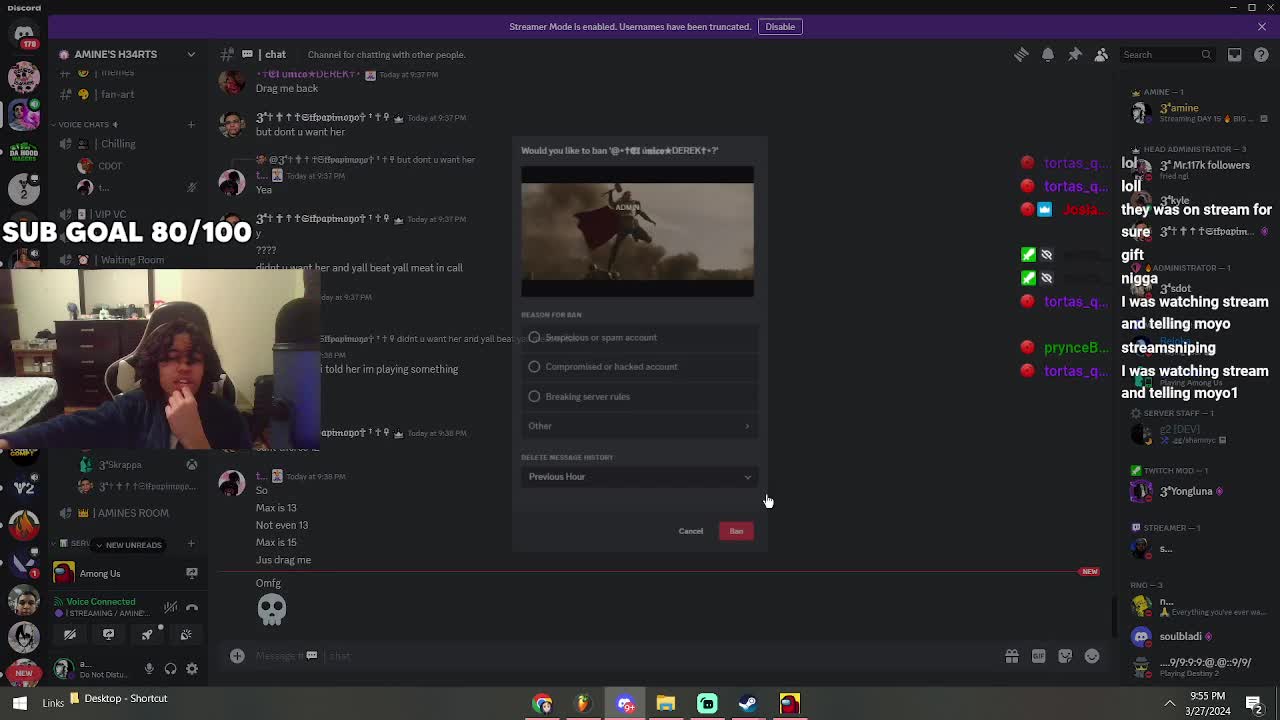Open the AMINE'S H34RTS server dropdown
The image size is (1280, 720).
pos(127,54)
